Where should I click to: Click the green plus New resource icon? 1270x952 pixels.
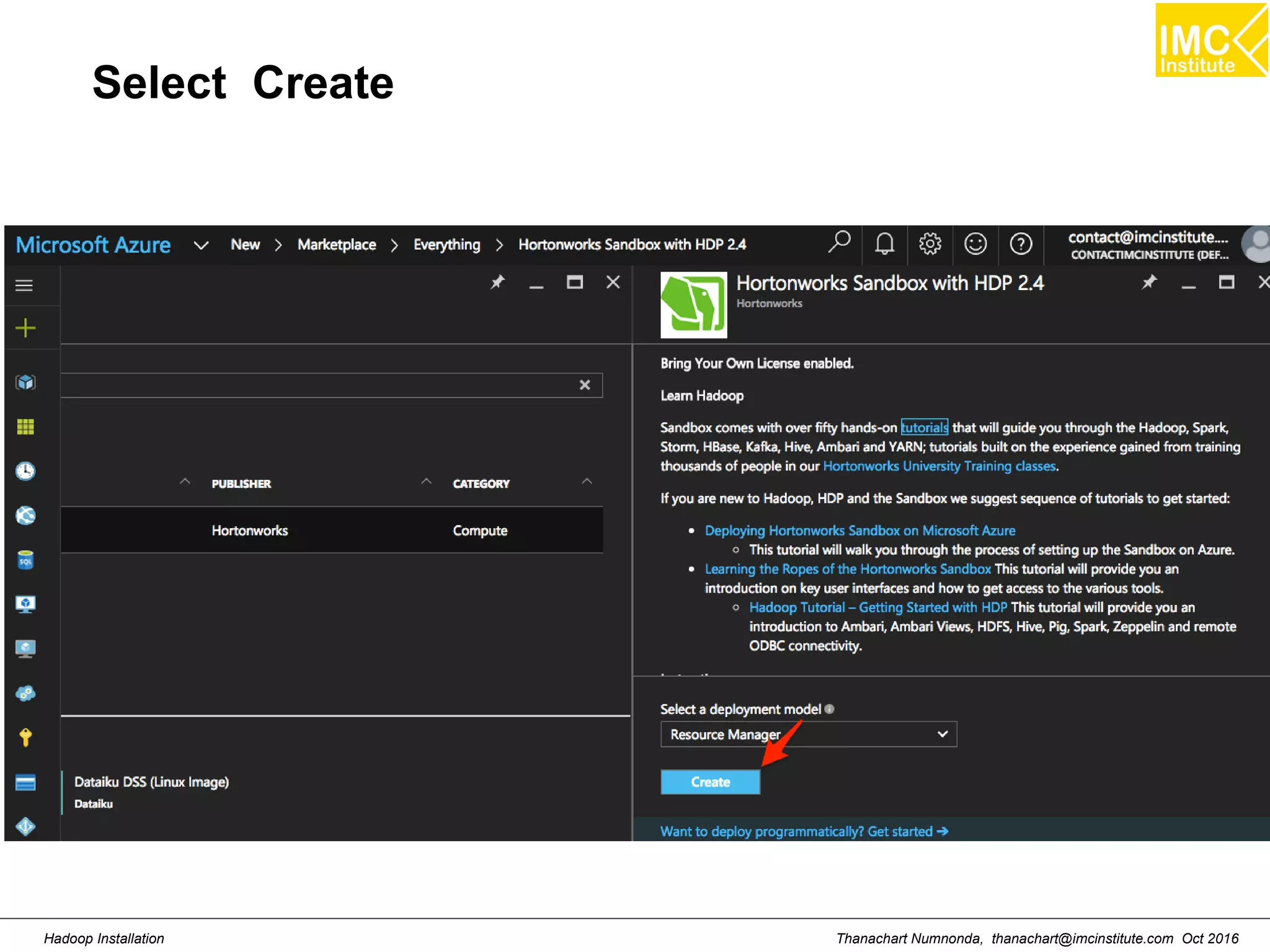(25, 327)
